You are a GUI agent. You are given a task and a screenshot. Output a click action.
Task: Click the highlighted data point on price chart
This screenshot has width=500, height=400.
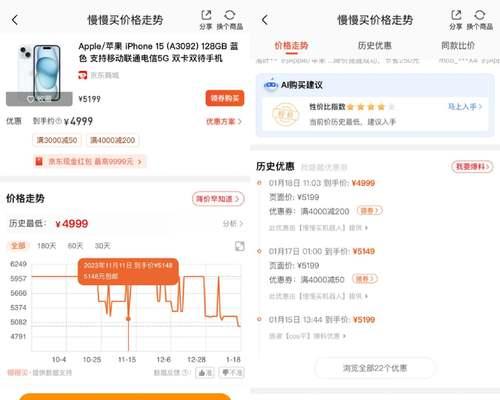point(128,319)
